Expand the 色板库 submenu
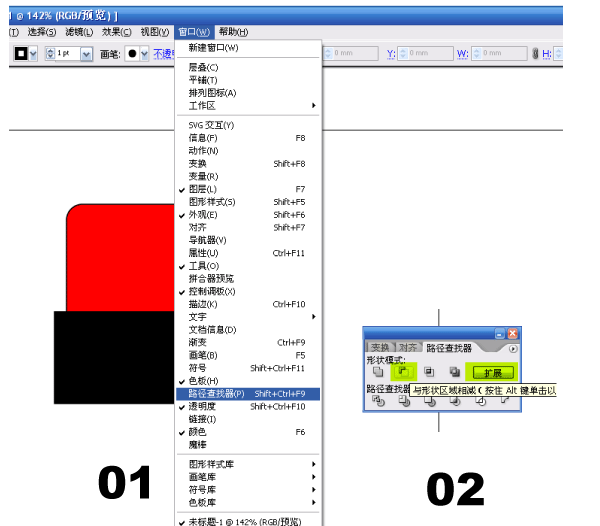 click(248, 503)
